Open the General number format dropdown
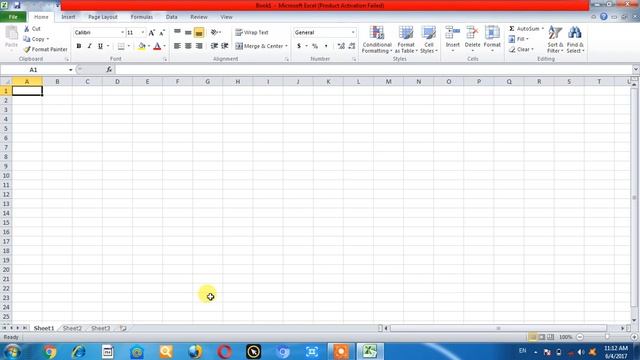 click(353, 33)
